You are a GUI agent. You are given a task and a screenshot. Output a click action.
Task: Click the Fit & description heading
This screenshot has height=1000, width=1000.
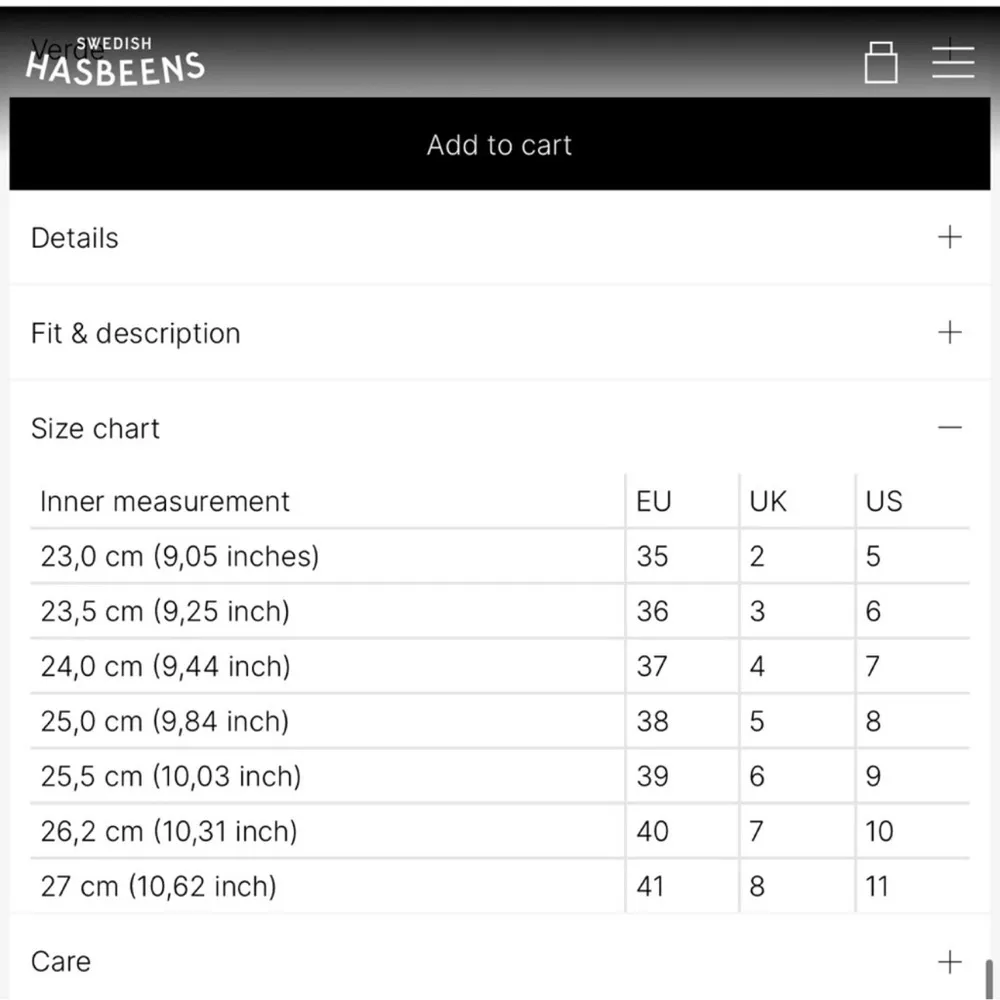pos(136,333)
